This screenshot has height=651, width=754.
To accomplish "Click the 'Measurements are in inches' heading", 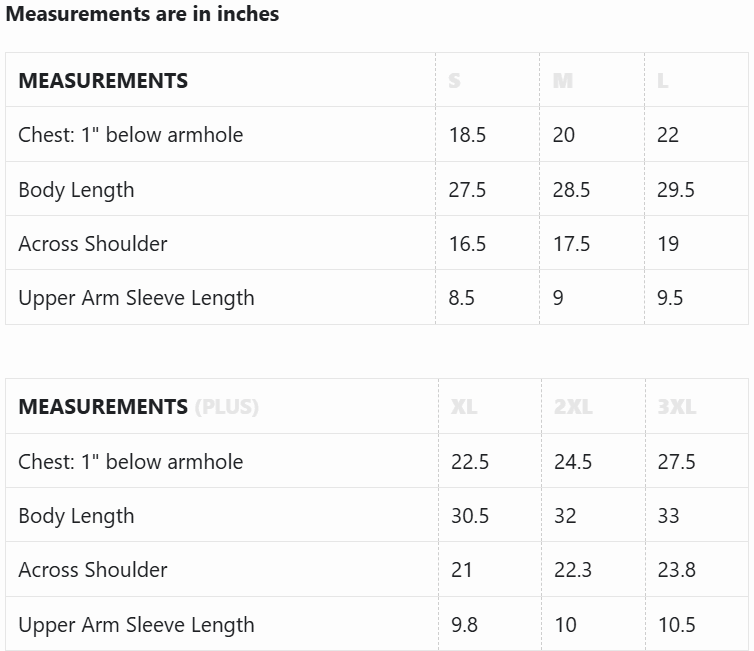I will click(143, 14).
